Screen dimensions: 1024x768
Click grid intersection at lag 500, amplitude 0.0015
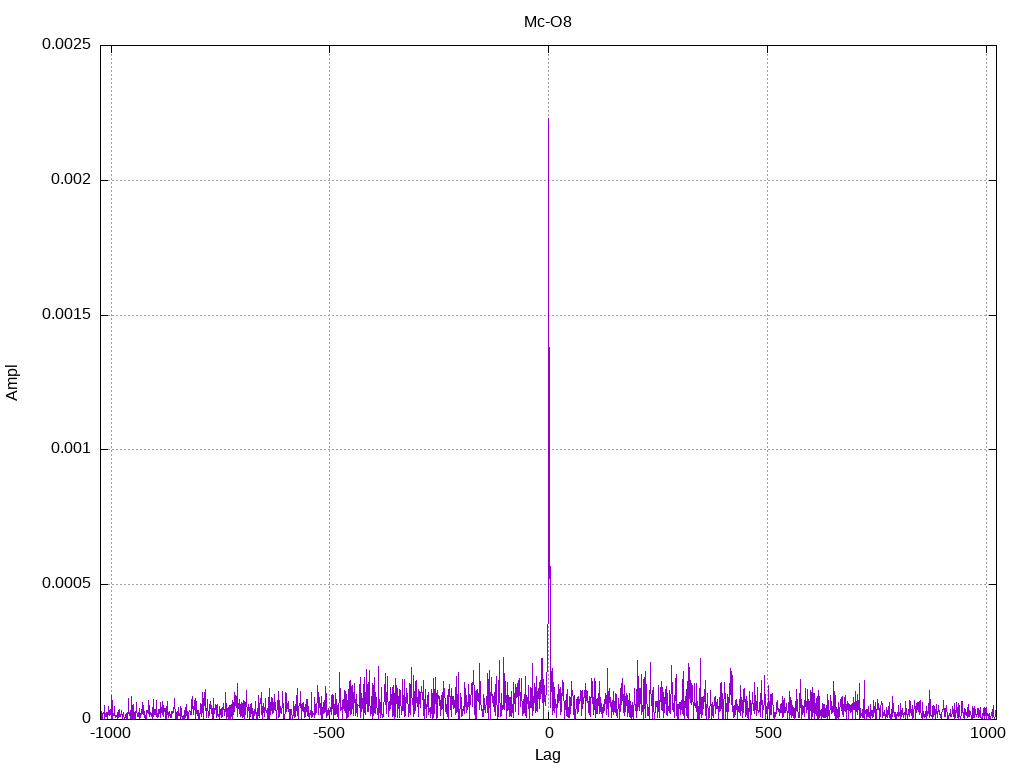tap(767, 315)
